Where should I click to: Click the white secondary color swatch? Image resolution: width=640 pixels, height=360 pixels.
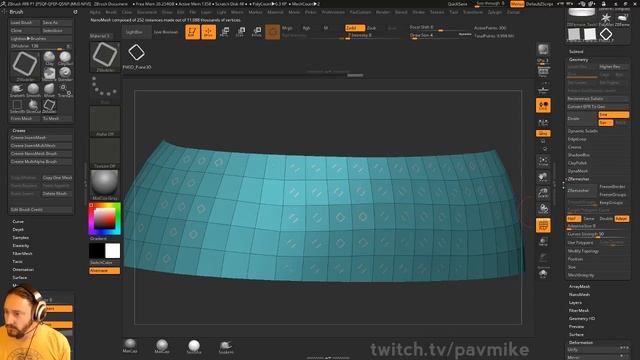click(x=113, y=251)
